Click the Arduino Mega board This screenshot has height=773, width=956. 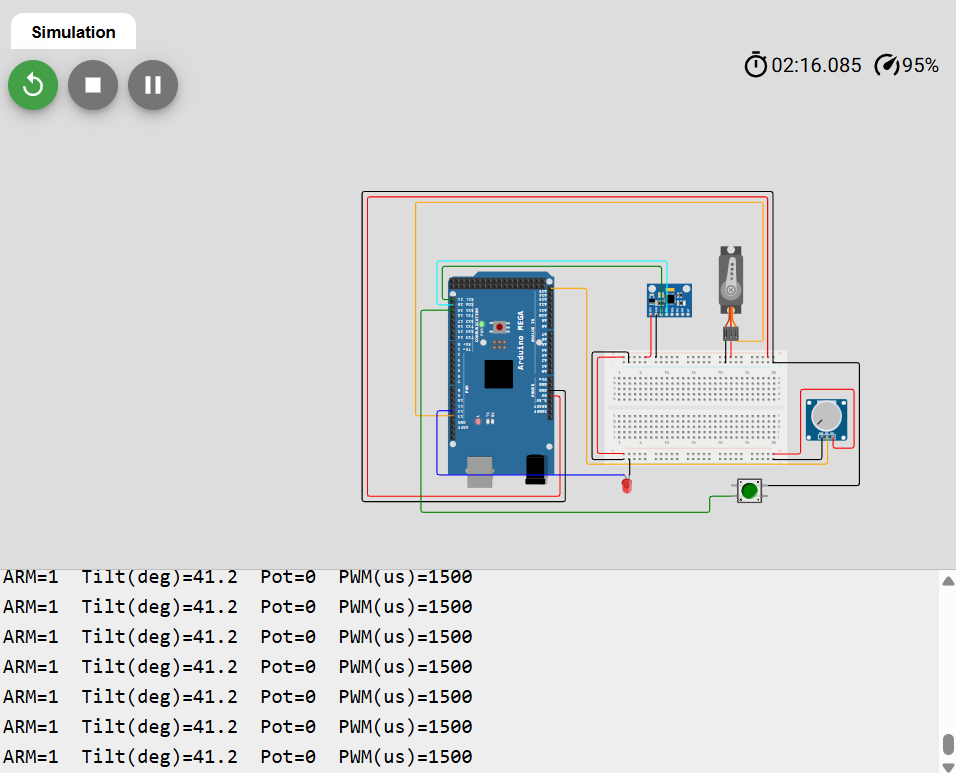coord(500,375)
